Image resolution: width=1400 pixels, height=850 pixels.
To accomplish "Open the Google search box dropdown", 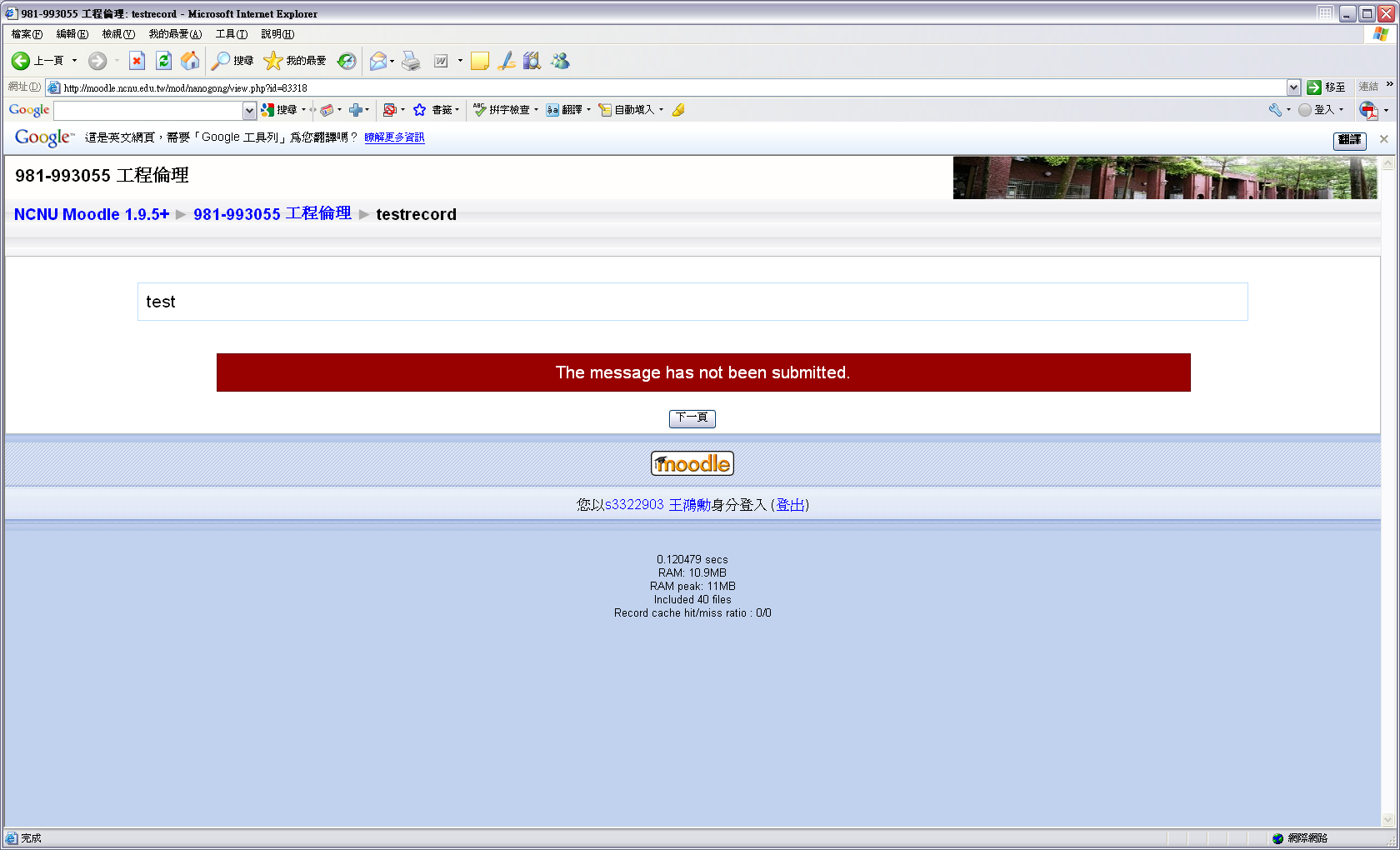I will click(x=249, y=110).
